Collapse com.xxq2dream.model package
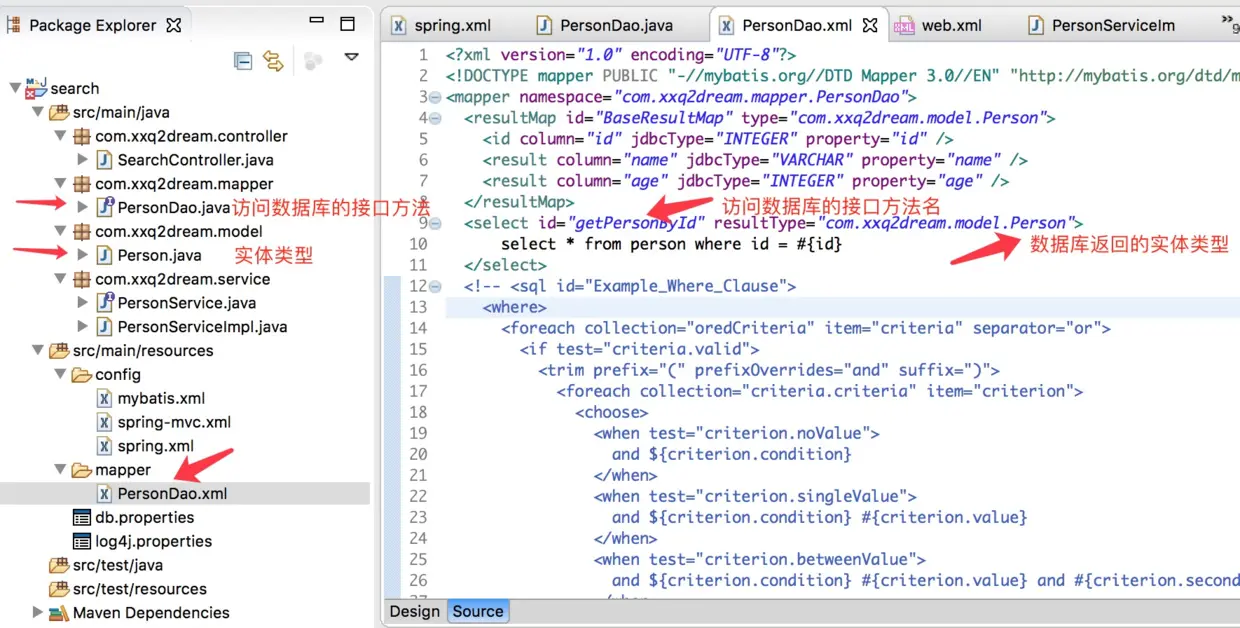This screenshot has height=628, width=1240. [x=60, y=231]
